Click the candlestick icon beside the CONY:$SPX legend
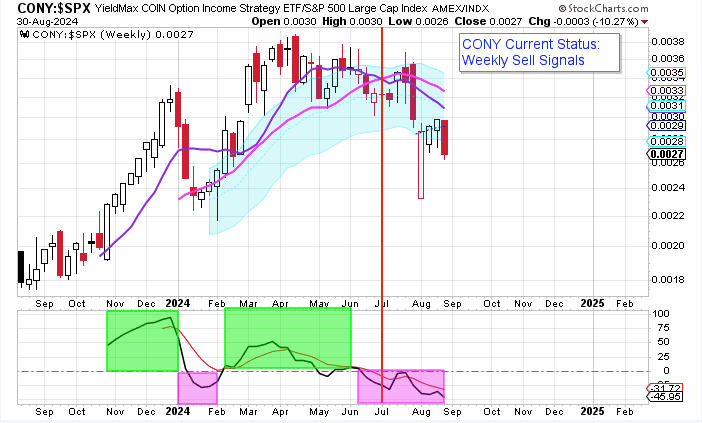Screen dimensions: 702x423 click(x=24, y=35)
